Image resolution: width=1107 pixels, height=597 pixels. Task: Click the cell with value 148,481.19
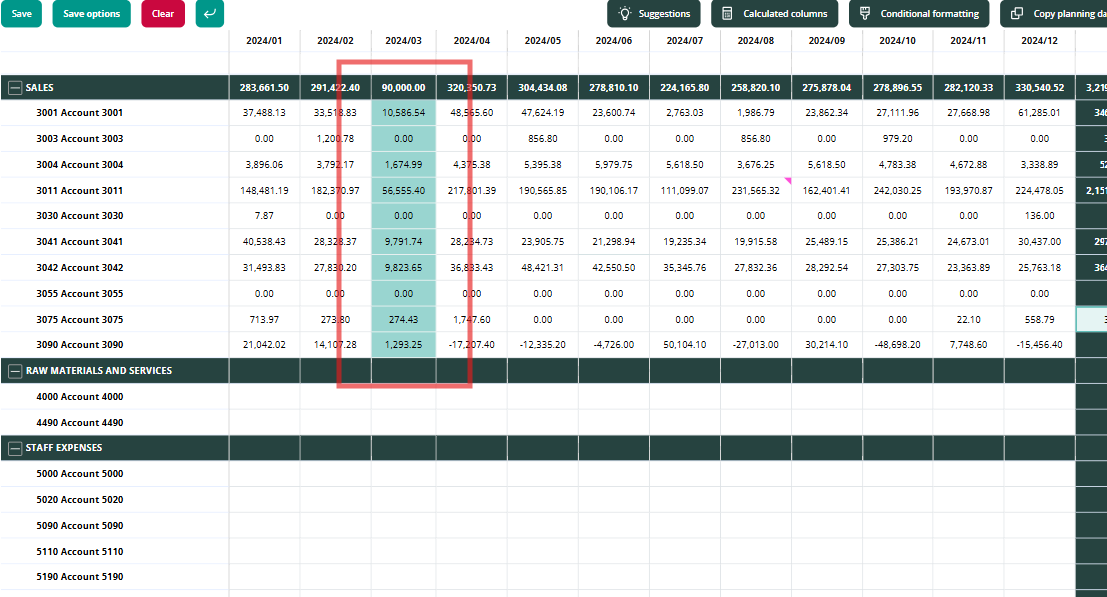point(264,191)
